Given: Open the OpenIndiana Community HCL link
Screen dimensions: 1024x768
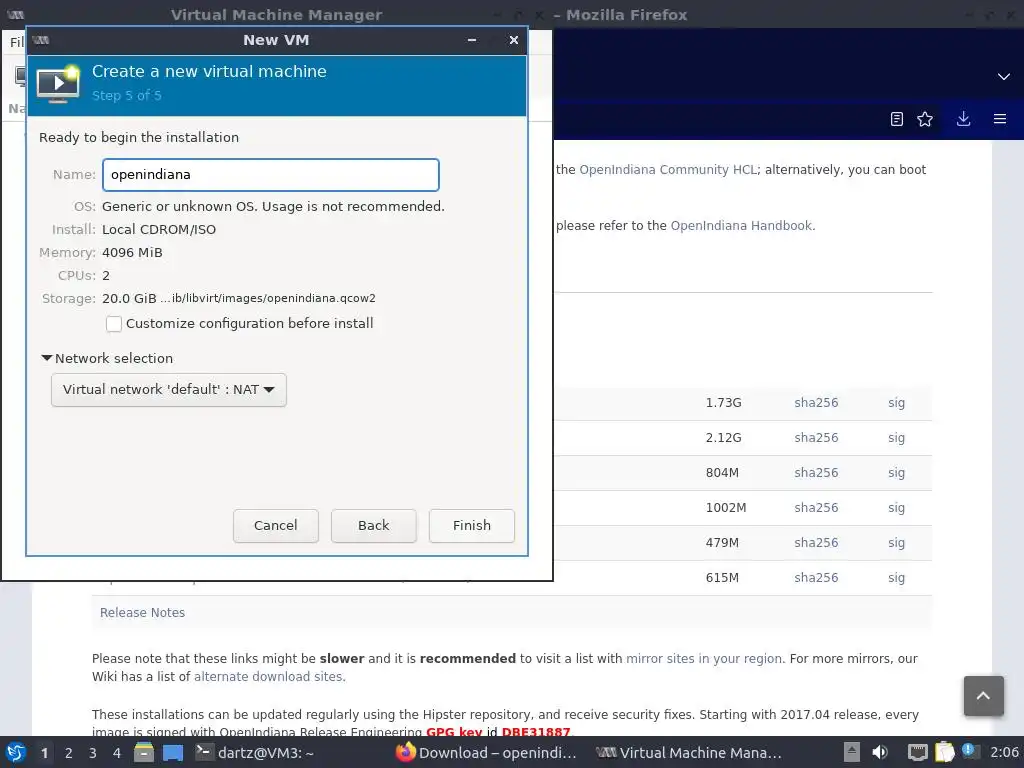Looking at the screenshot, I should pyautogui.click(x=667, y=170).
